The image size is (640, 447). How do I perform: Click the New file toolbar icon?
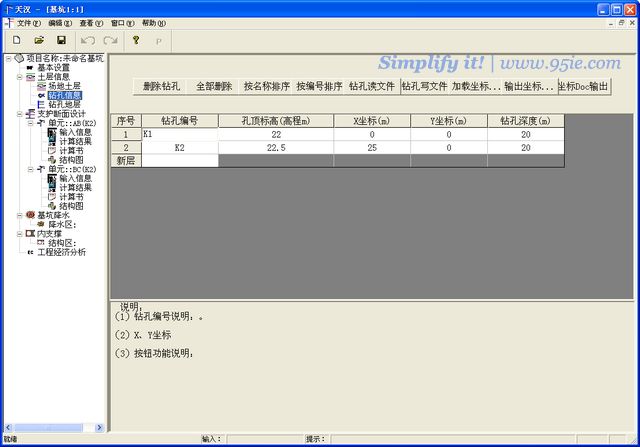pos(16,40)
